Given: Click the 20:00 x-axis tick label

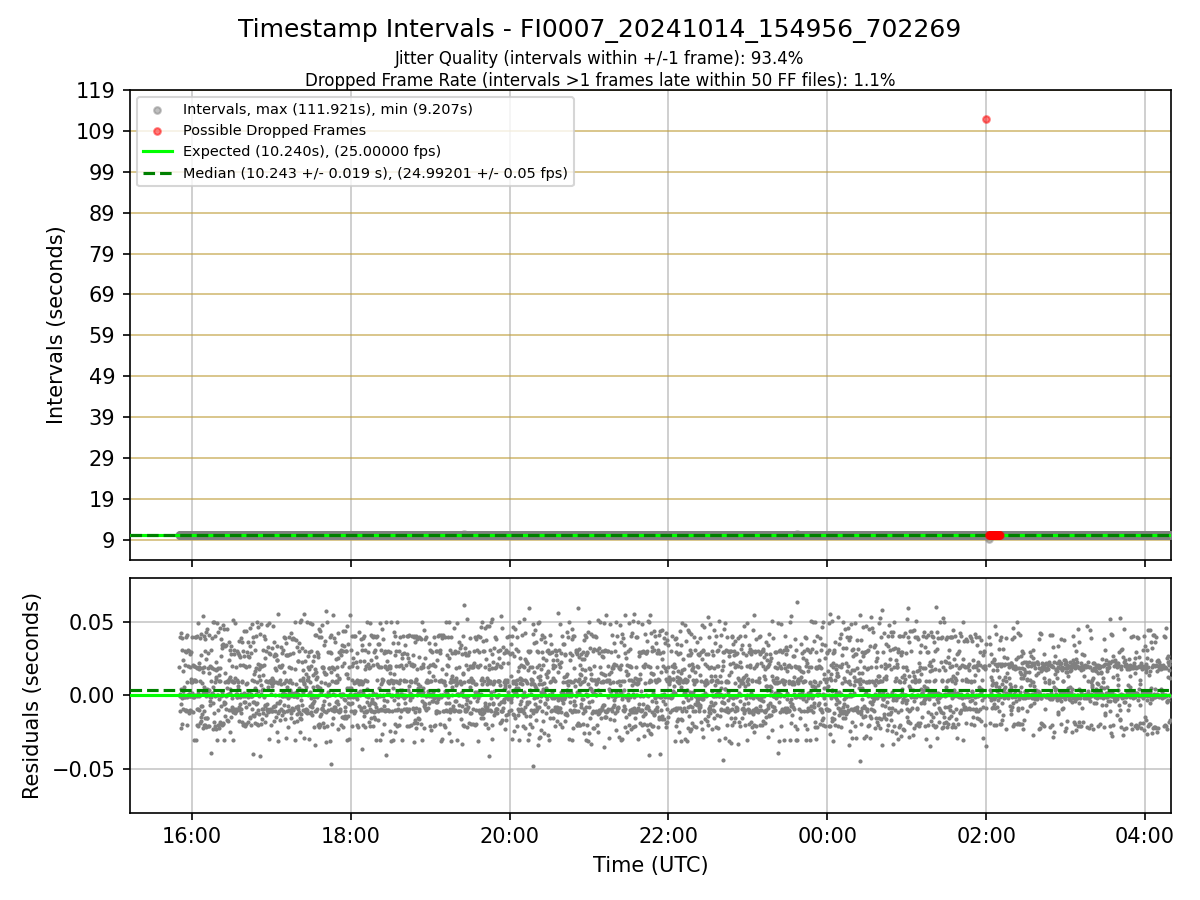Looking at the screenshot, I should coord(510,835).
